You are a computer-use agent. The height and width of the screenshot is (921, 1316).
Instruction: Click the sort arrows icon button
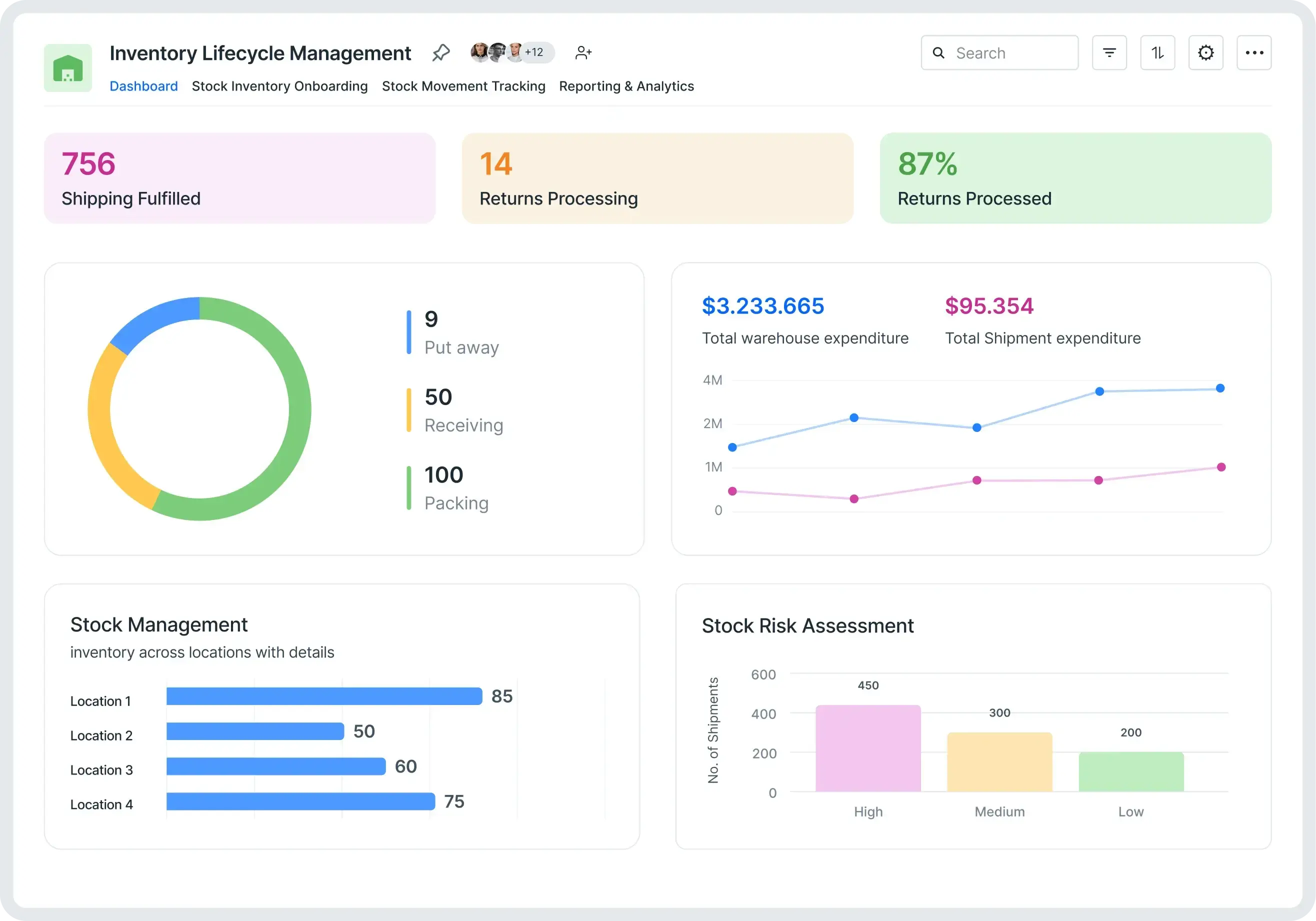(x=1157, y=52)
